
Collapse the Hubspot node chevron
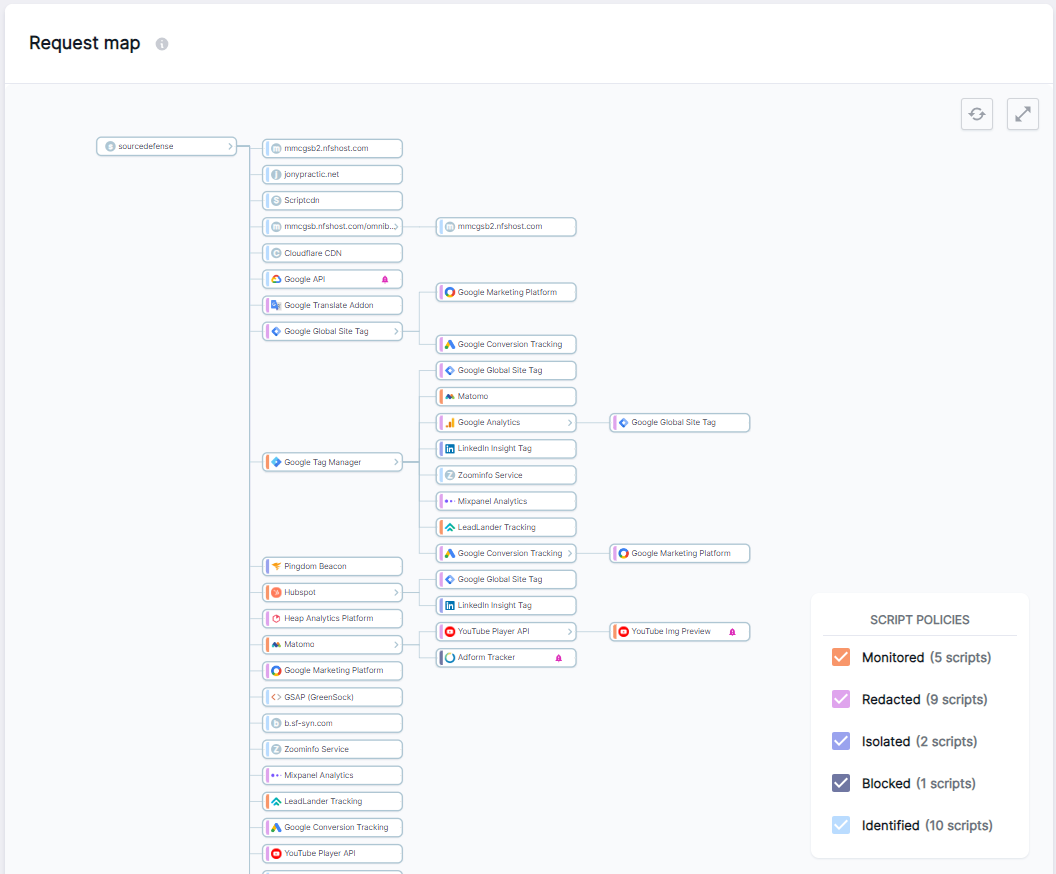coord(396,593)
